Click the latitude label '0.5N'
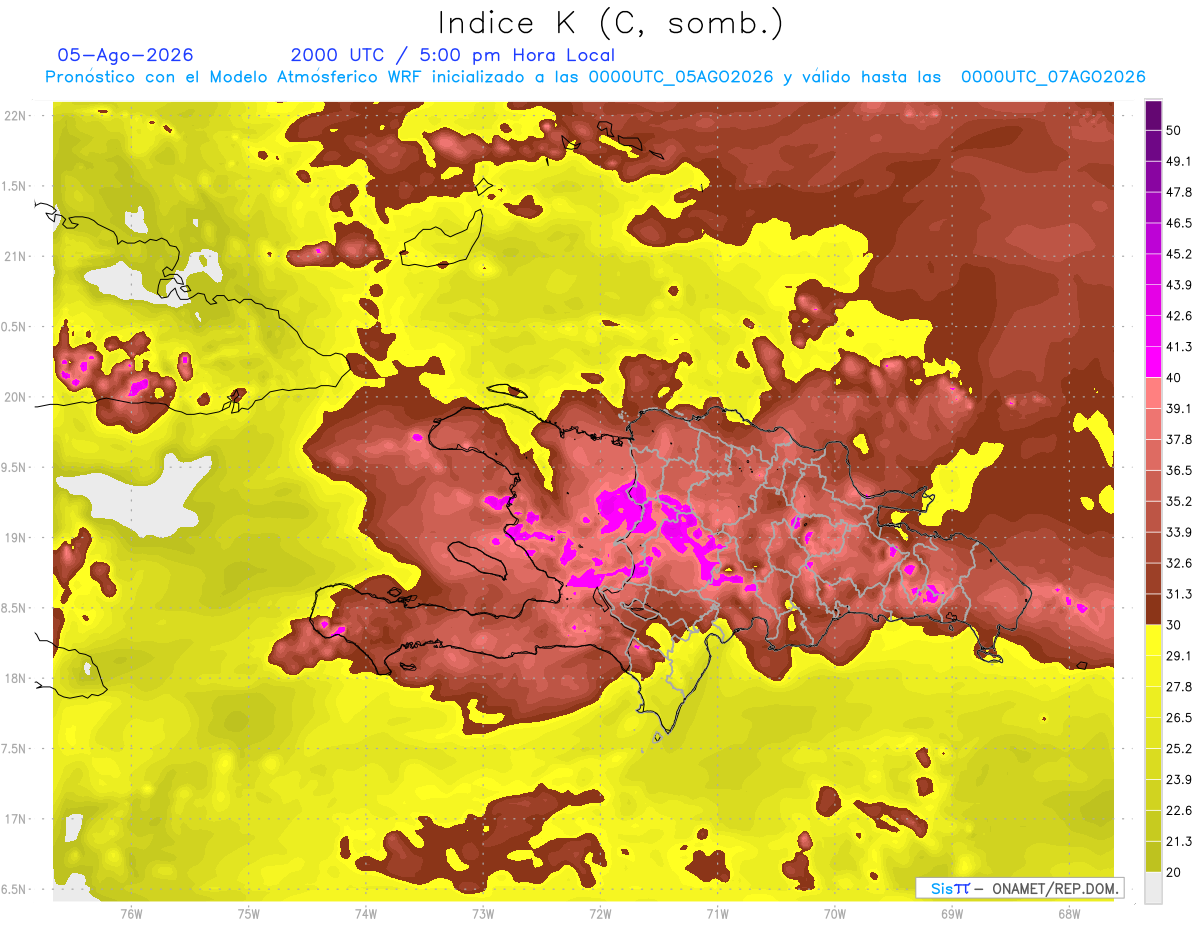The height and width of the screenshot is (927, 1200). click(x=15, y=327)
